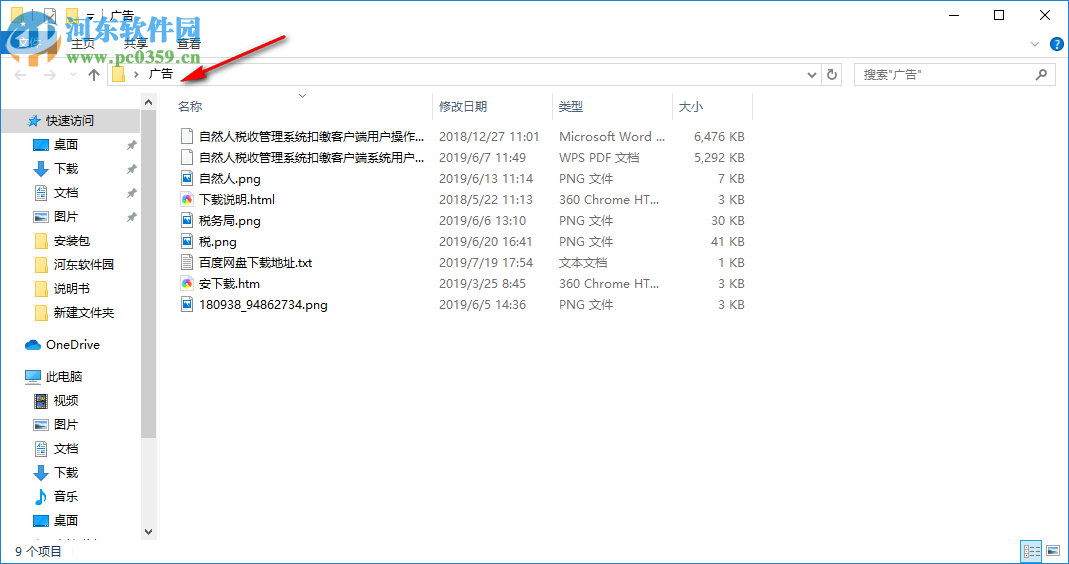1069x564 pixels.
Task: Select file 税务局.png
Action: click(x=230, y=221)
